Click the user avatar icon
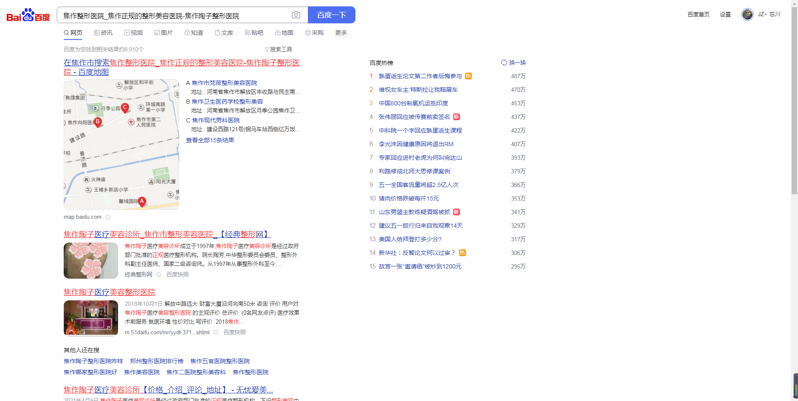 pyautogui.click(x=747, y=14)
